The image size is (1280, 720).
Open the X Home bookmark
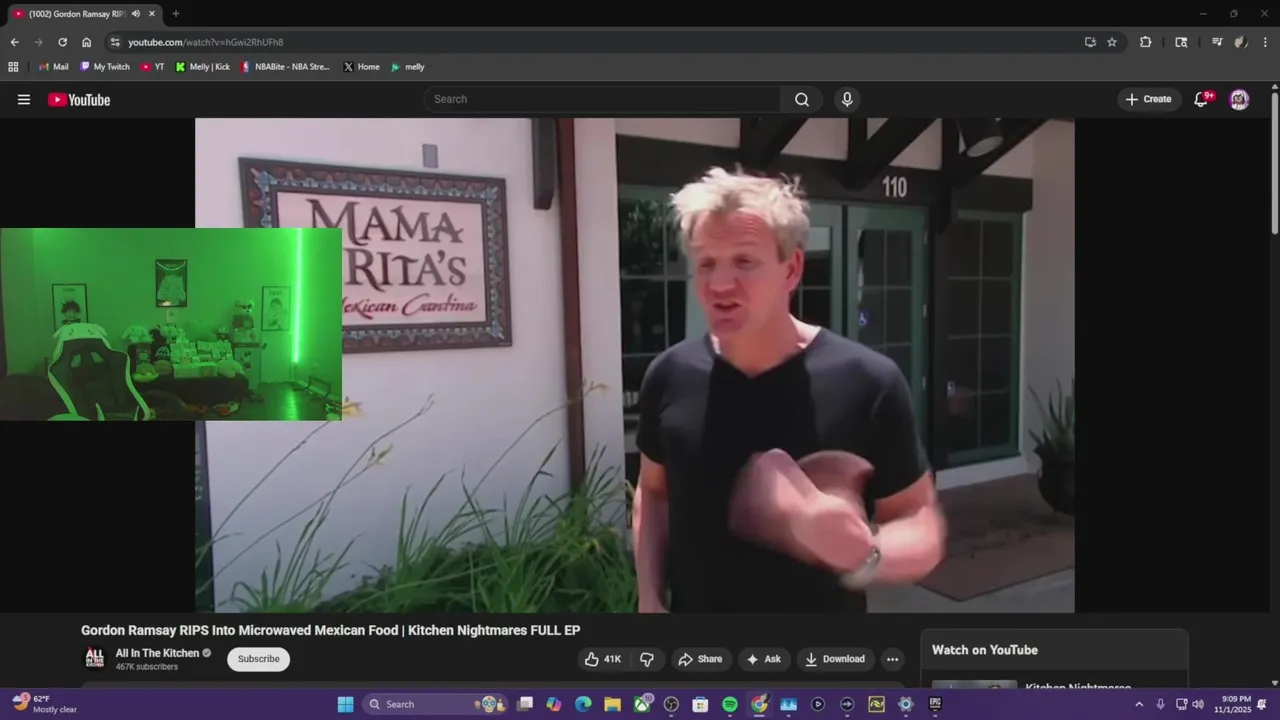361,67
